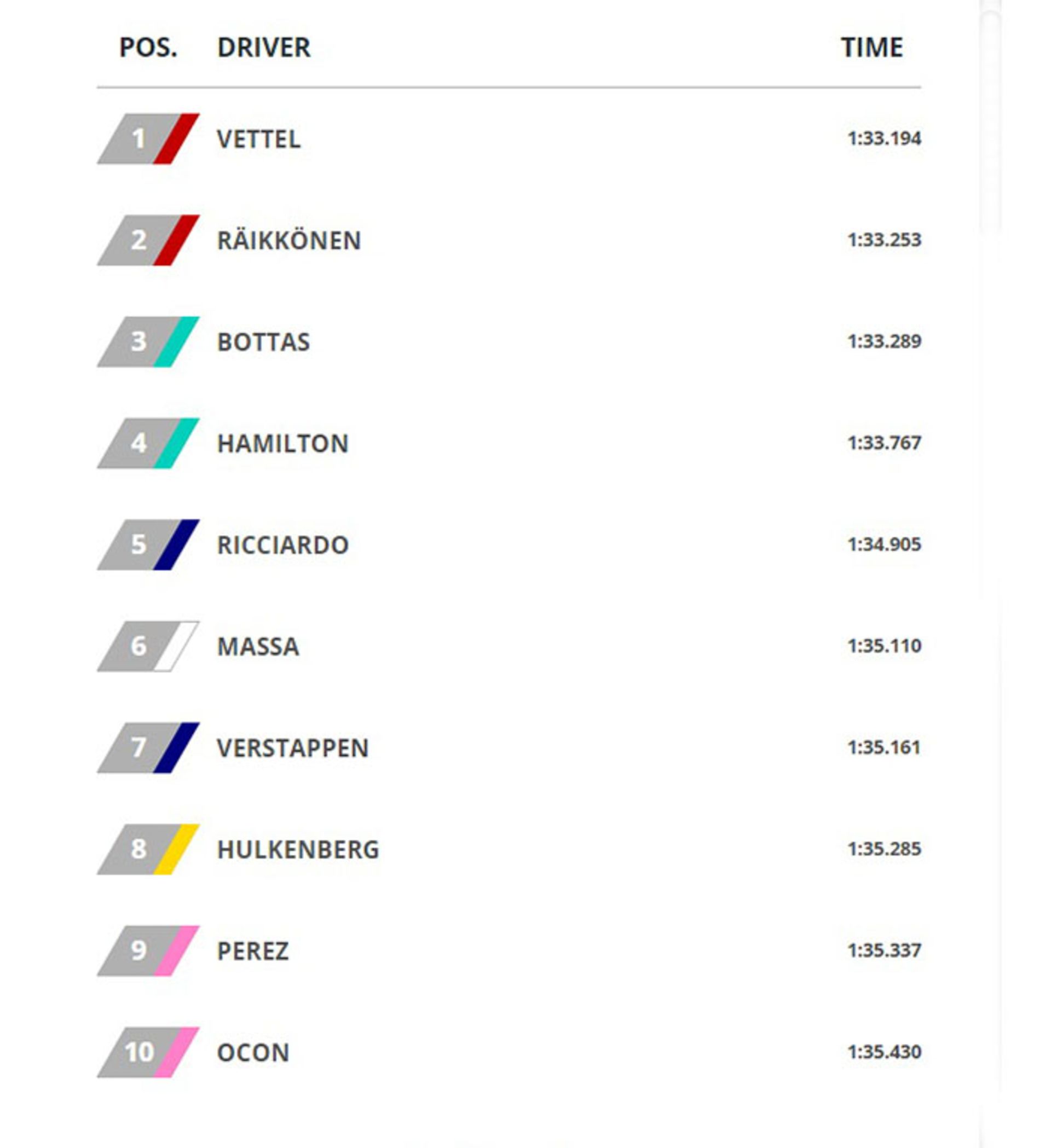This screenshot has width=1051, height=1148.
Task: Click the position 6 white-striped badge
Action: coord(148,646)
